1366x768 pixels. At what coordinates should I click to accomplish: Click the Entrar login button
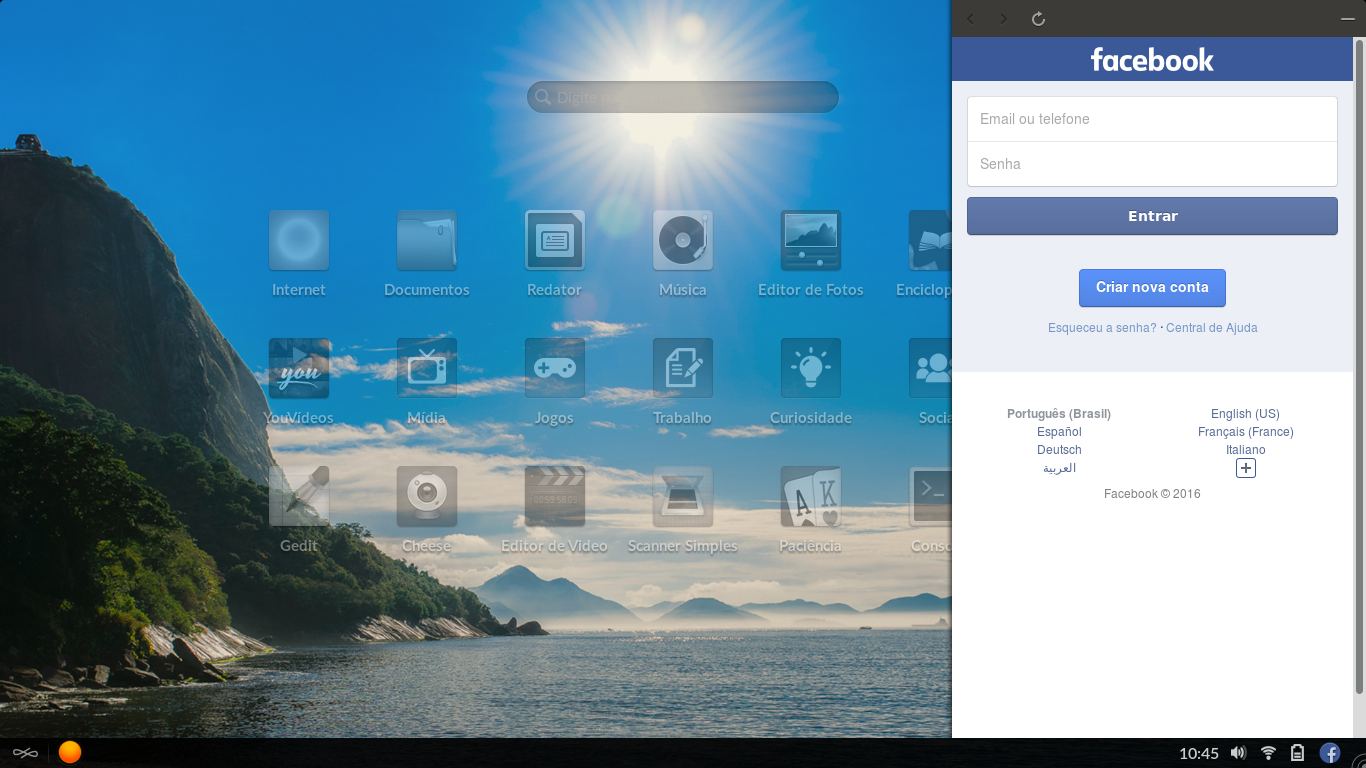click(x=1152, y=216)
